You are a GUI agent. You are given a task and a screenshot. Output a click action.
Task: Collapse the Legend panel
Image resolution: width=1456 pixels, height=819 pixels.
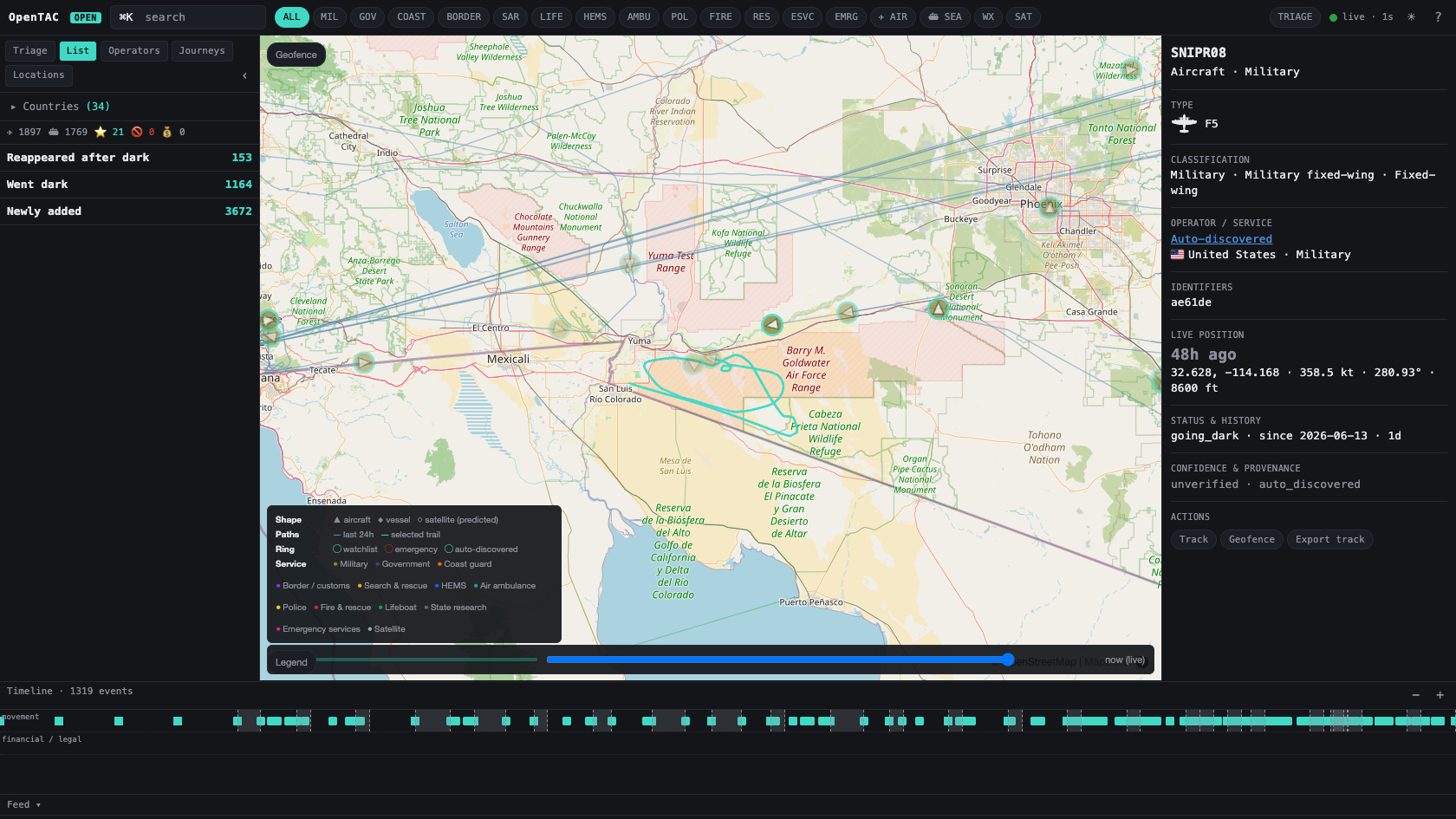click(x=291, y=662)
